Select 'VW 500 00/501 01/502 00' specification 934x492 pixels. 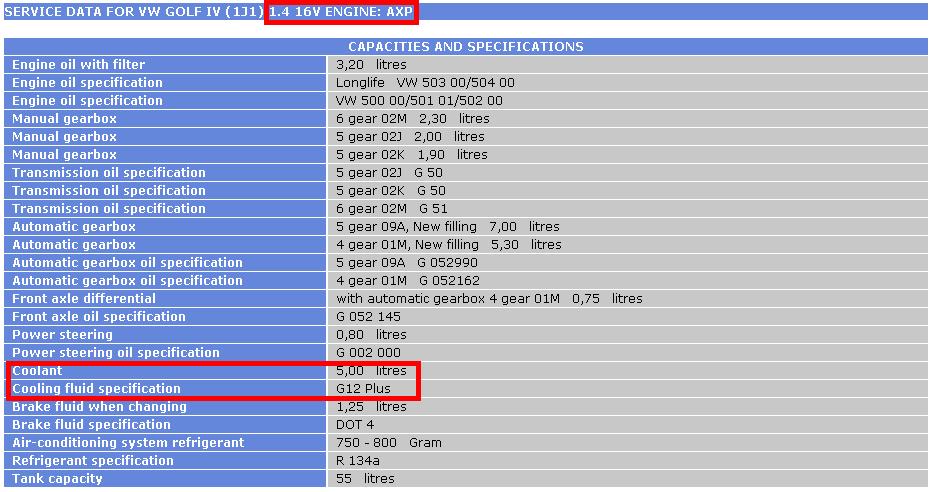419,101
